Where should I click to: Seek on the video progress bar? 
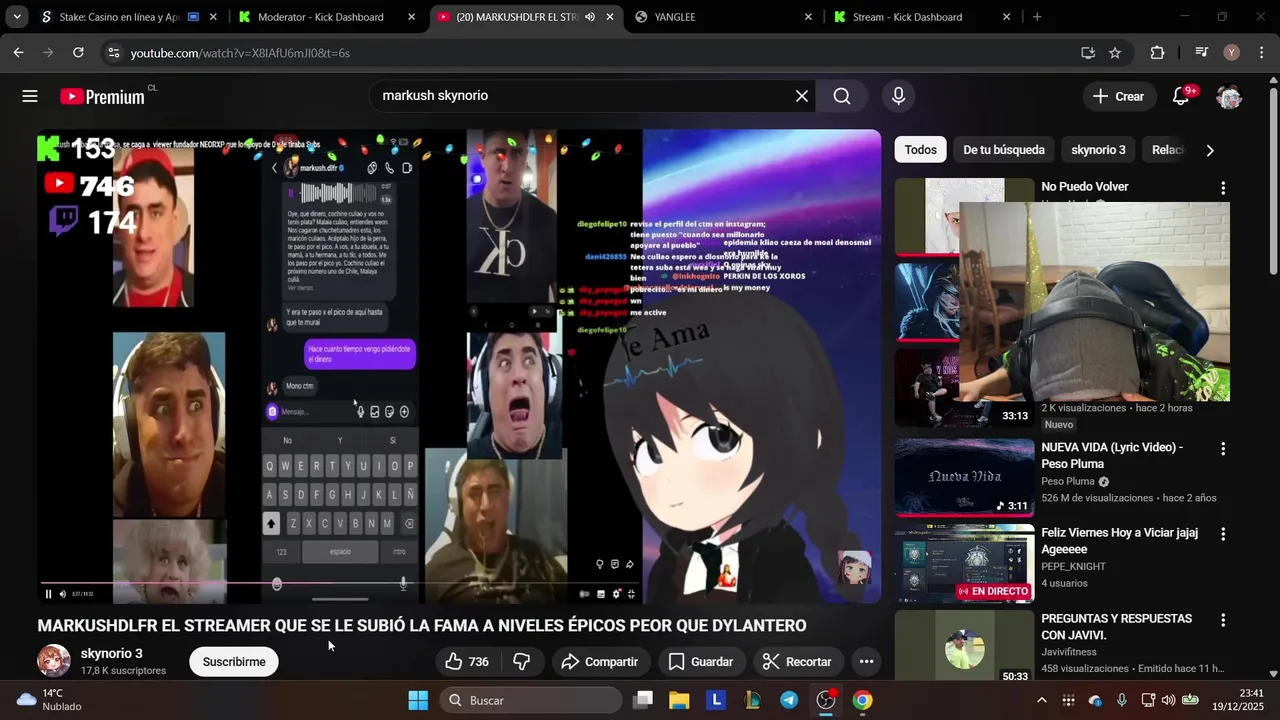coord(340,583)
